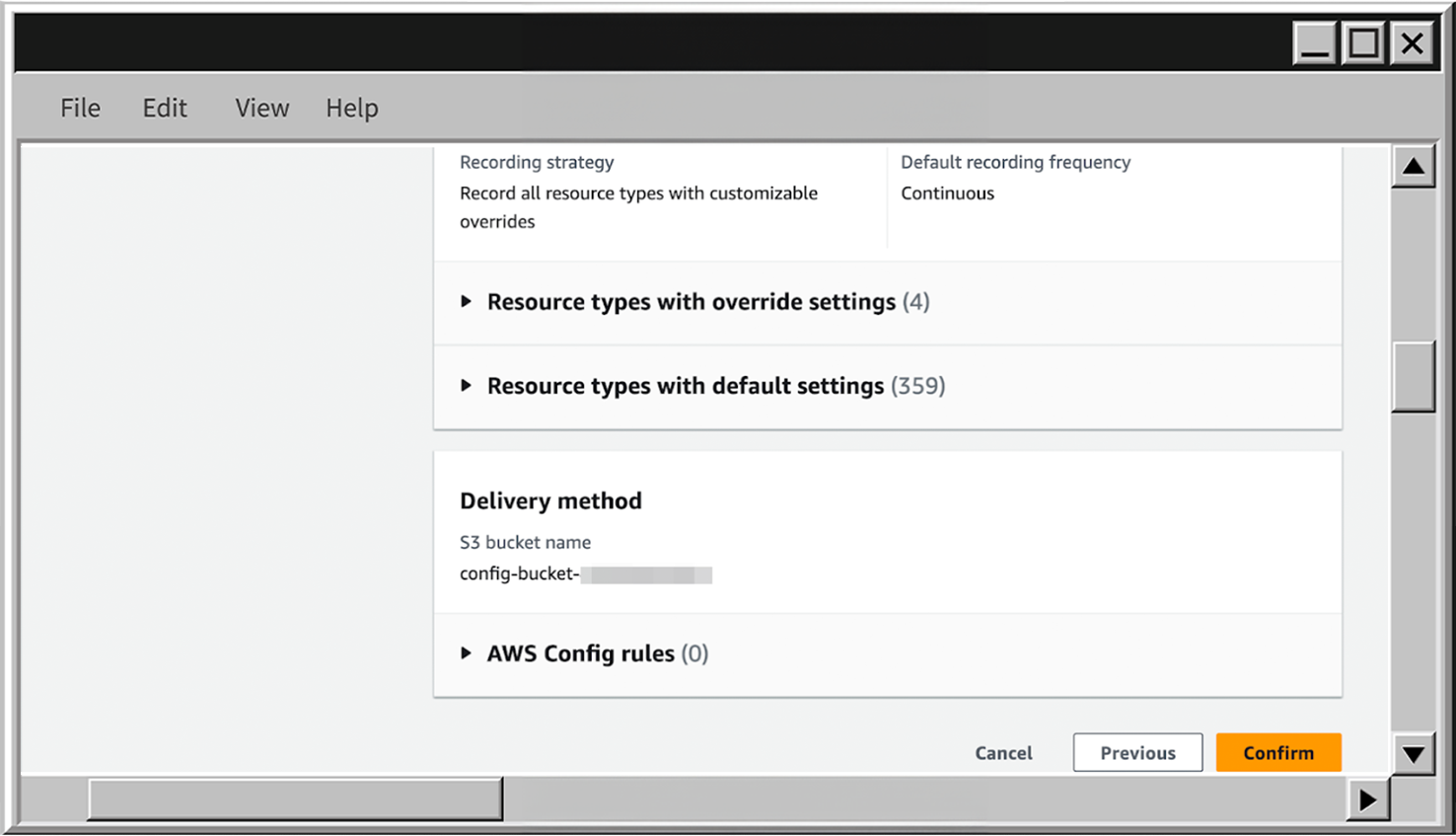Image resolution: width=1456 pixels, height=836 pixels.
Task: Click the vertical scrollbar down arrow
Action: point(1414,754)
